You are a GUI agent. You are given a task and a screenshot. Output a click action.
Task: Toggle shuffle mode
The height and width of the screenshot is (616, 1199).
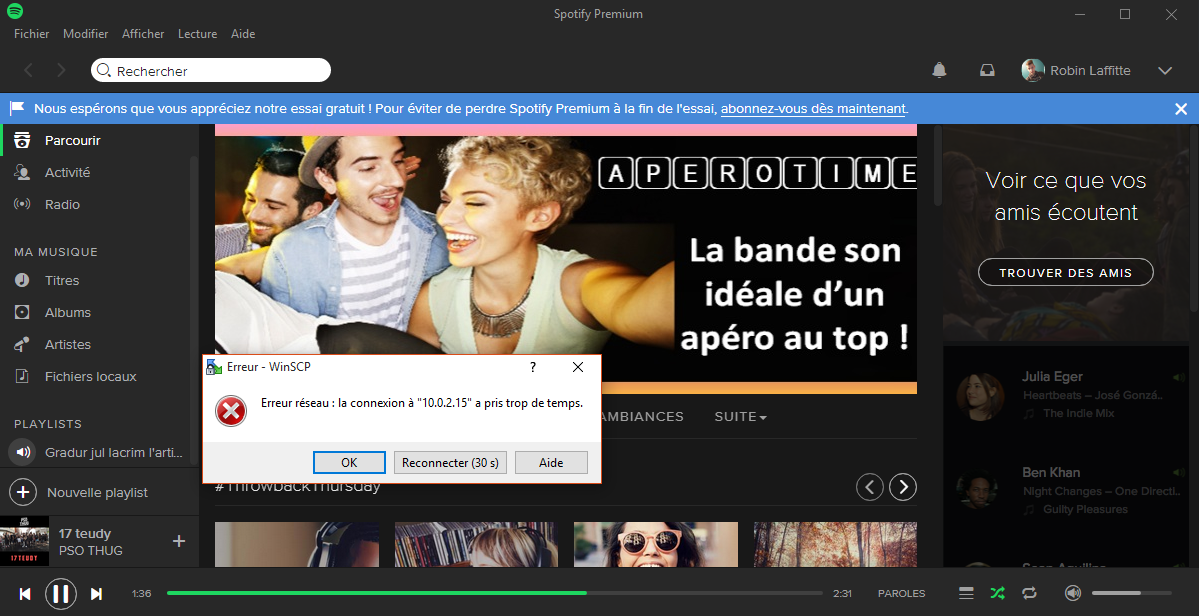point(997,593)
